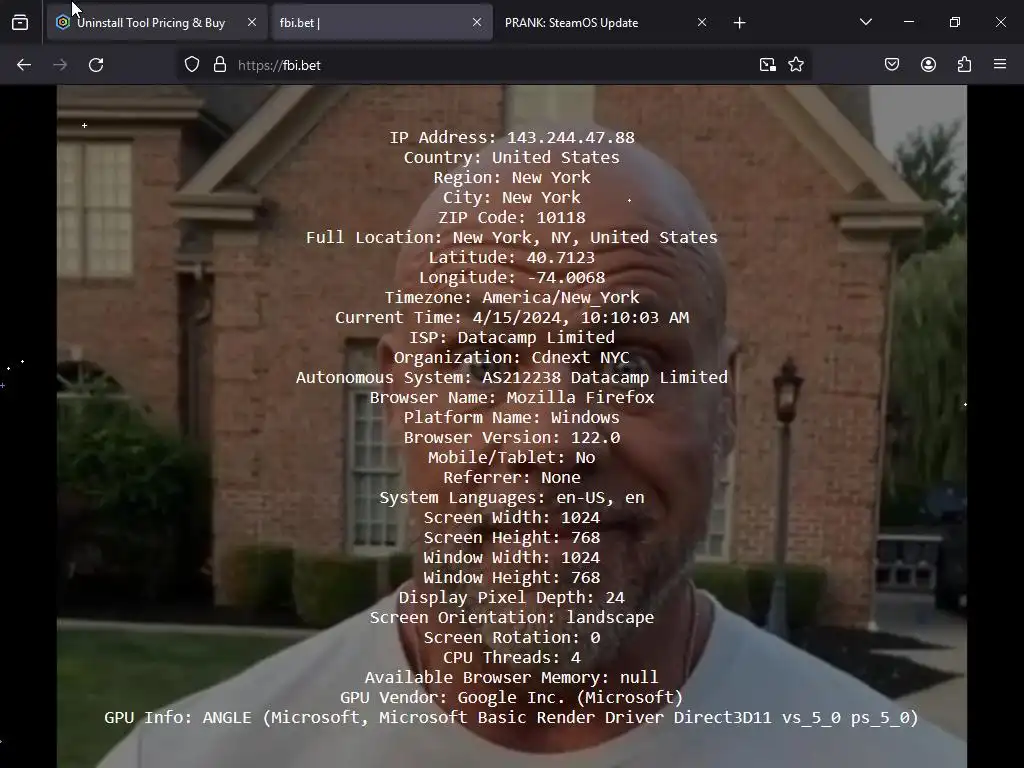The width and height of the screenshot is (1024, 768).
Task: Reload the current page
Action: click(x=96, y=65)
